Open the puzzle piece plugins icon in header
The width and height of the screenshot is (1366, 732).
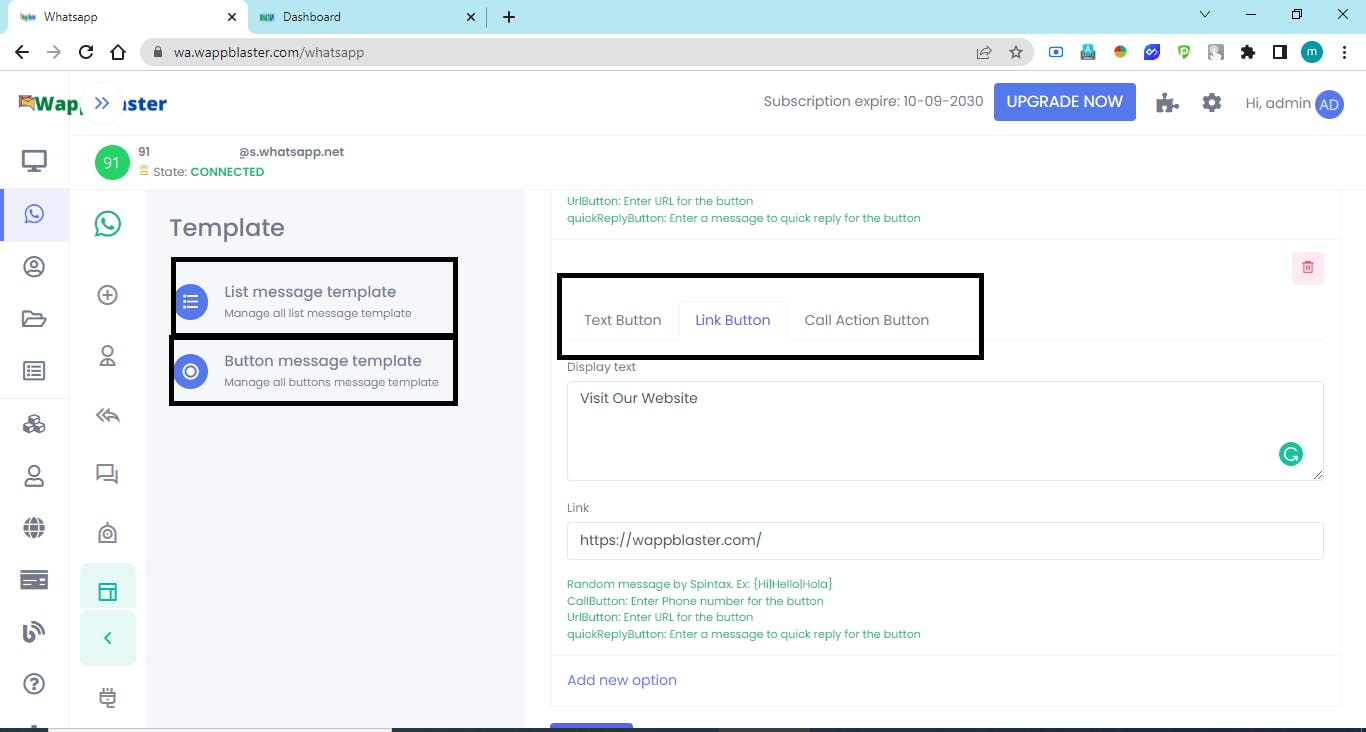point(1167,102)
